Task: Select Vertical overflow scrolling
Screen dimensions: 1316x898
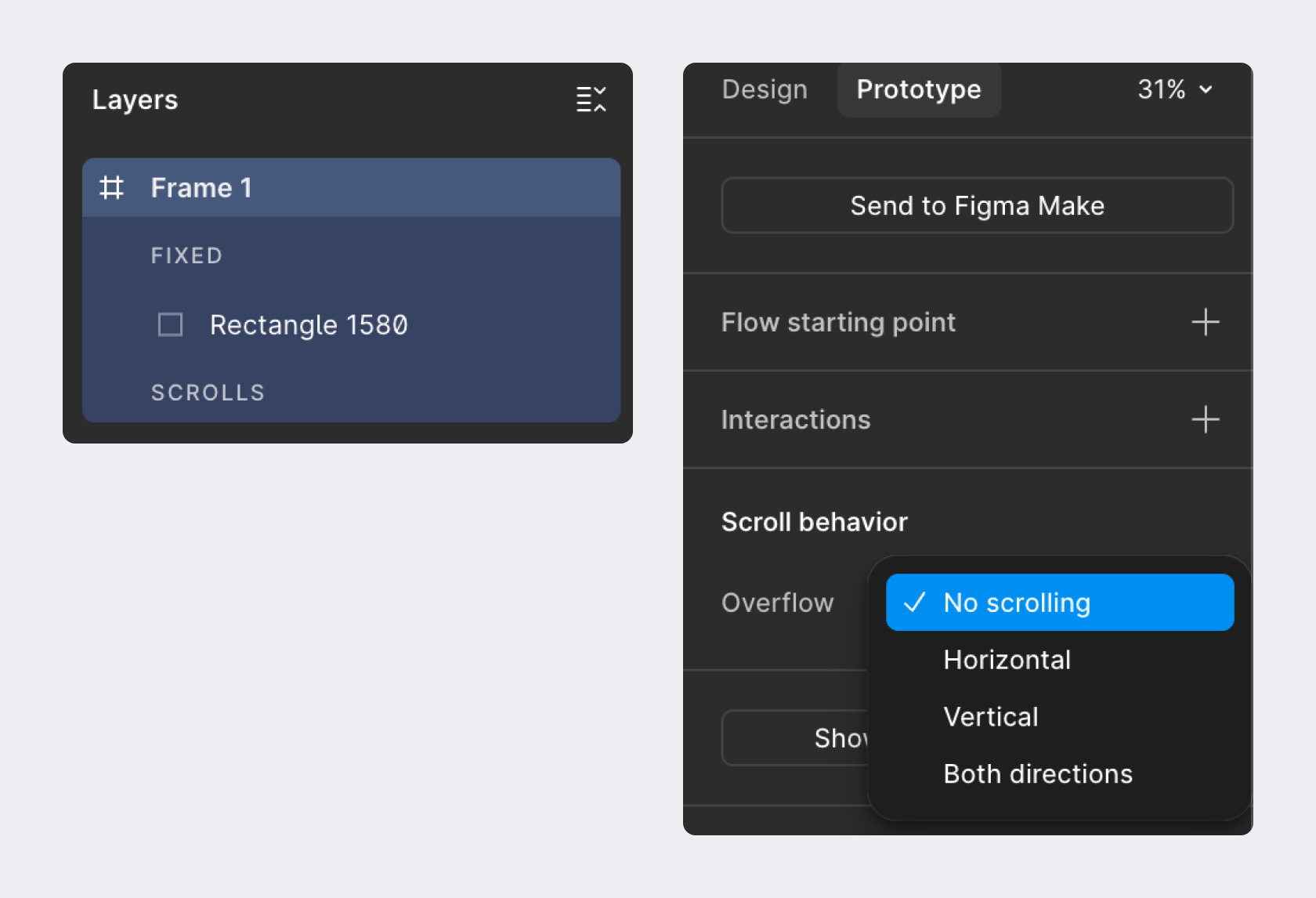Action: tap(990, 717)
